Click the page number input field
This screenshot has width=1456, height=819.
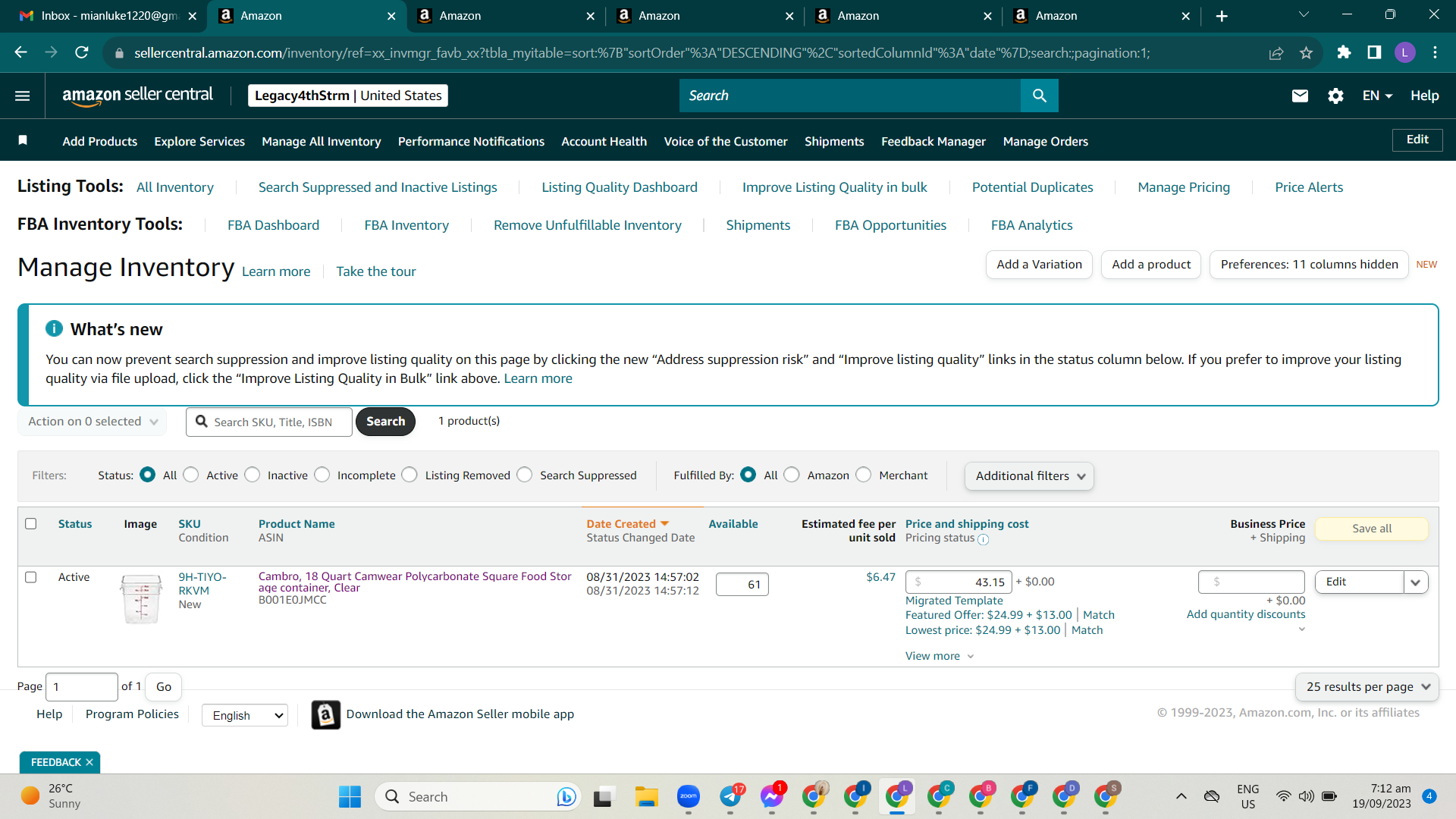click(x=82, y=687)
